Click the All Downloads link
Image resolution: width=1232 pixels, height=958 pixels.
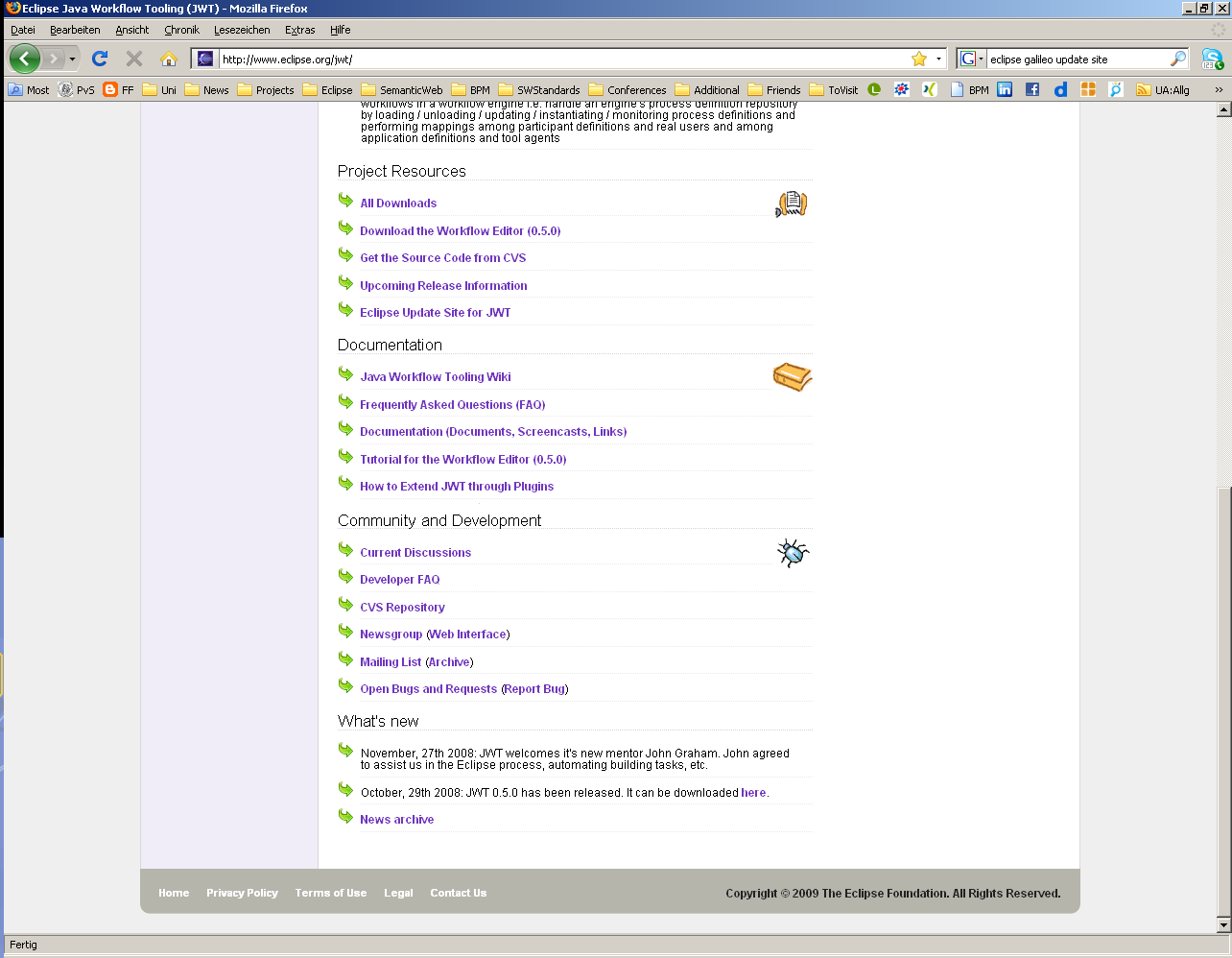click(x=398, y=204)
